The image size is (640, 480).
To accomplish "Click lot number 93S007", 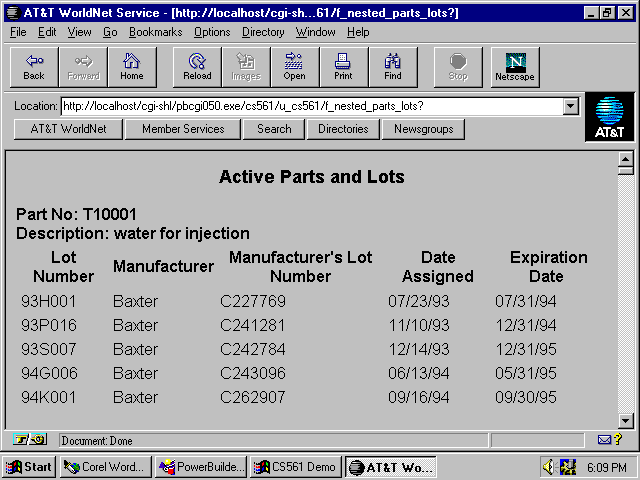I will (x=49, y=350).
